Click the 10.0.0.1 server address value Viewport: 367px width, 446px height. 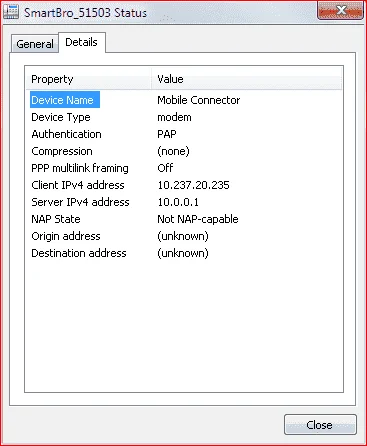pyautogui.click(x=178, y=202)
